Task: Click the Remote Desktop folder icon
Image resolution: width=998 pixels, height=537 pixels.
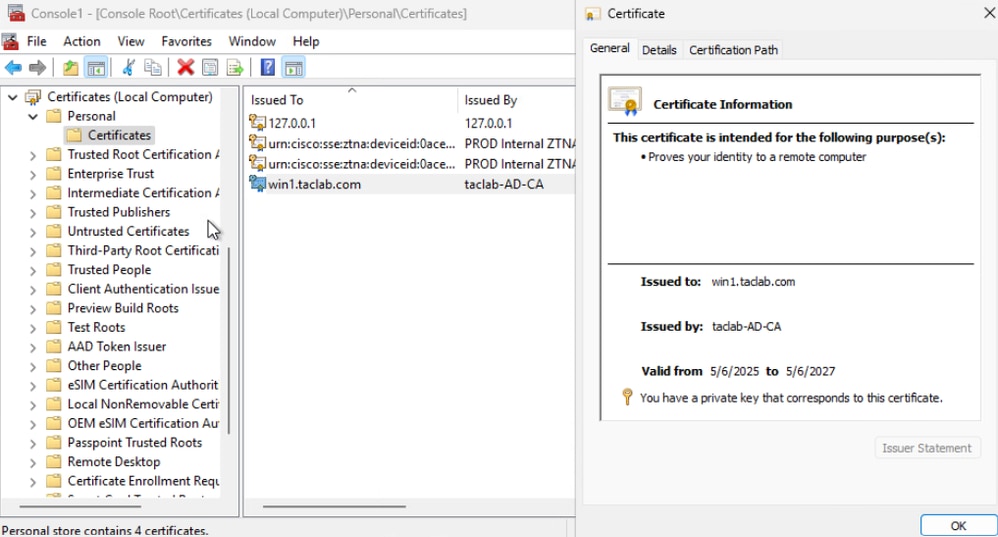Action: pos(54,461)
